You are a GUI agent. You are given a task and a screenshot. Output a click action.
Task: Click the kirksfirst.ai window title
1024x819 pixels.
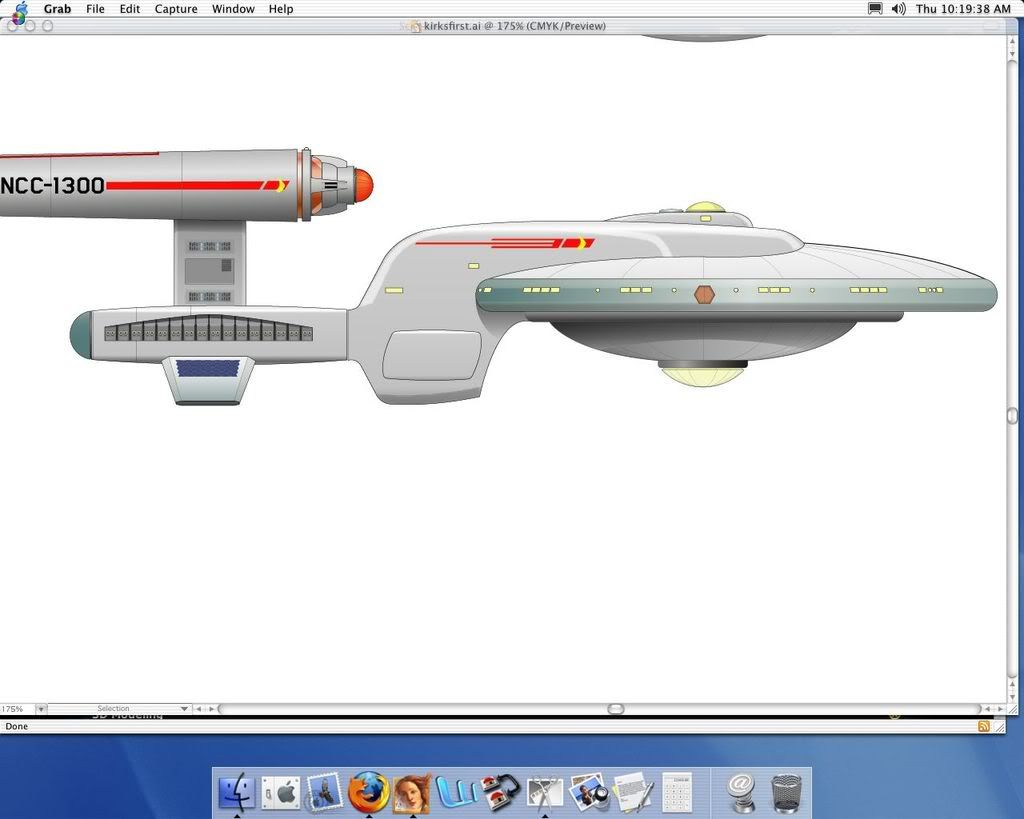point(515,26)
